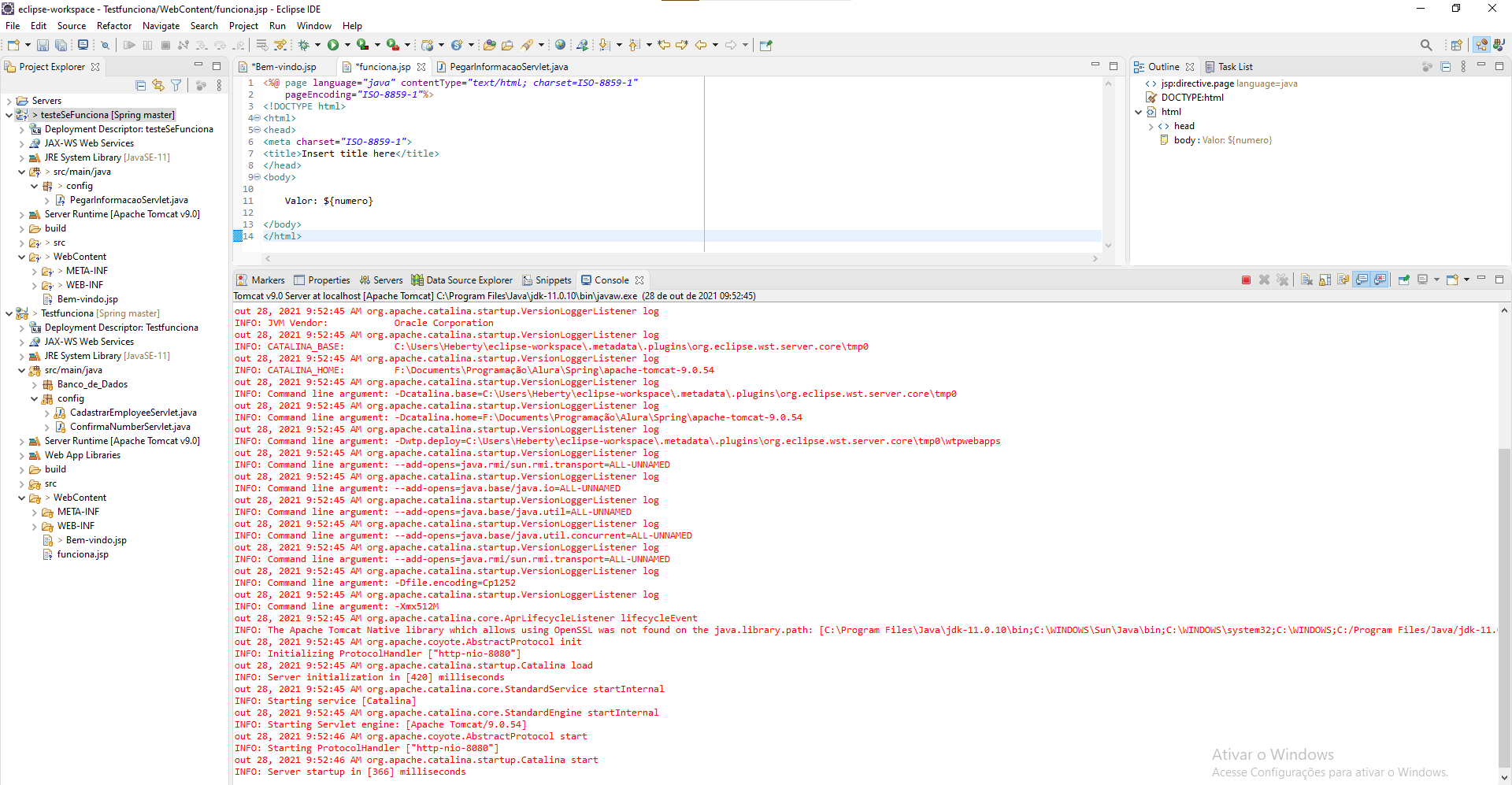
Task: Minimize the Console view panel
Action: pos(1480,279)
